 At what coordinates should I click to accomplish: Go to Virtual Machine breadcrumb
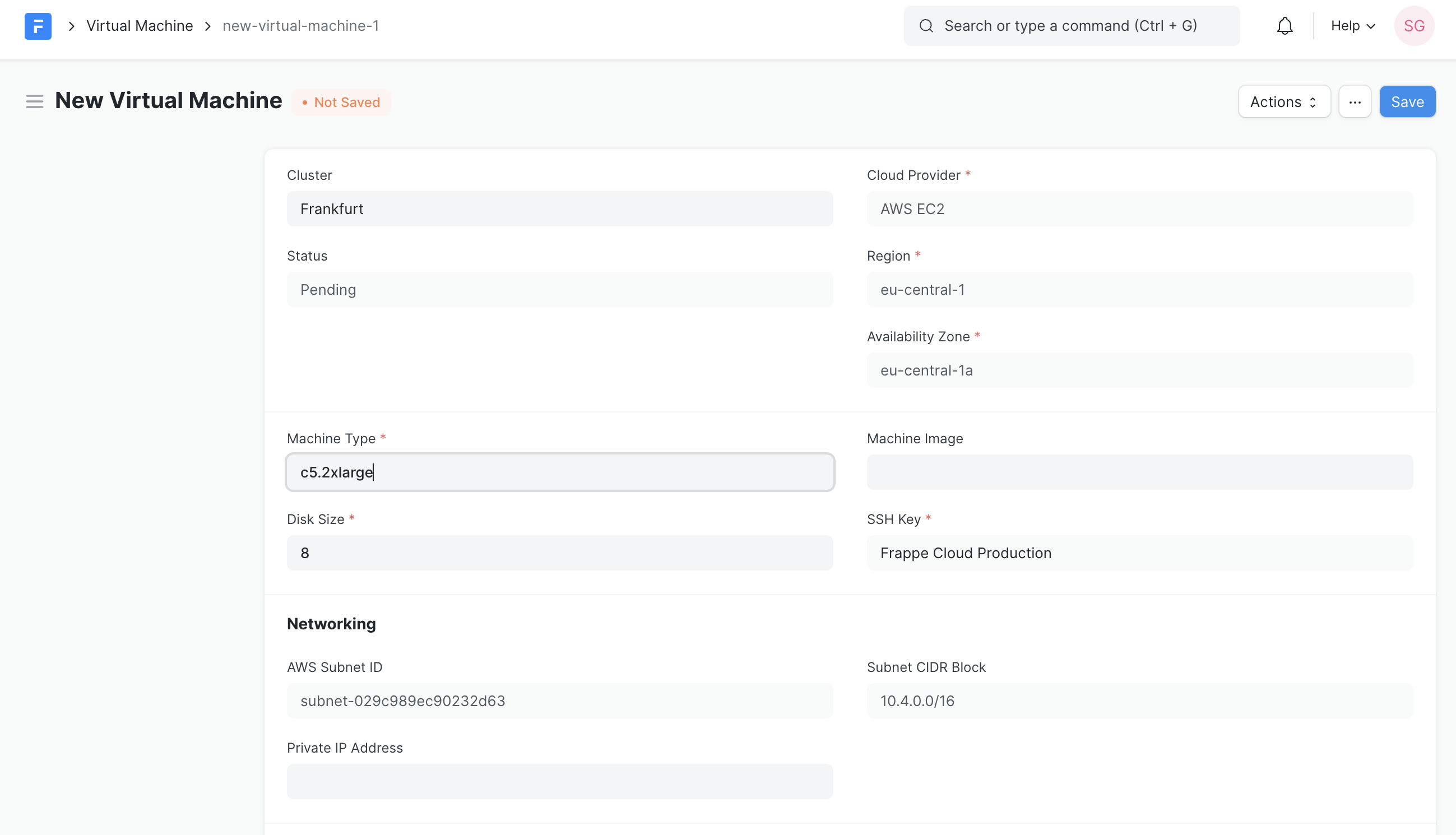click(x=140, y=26)
